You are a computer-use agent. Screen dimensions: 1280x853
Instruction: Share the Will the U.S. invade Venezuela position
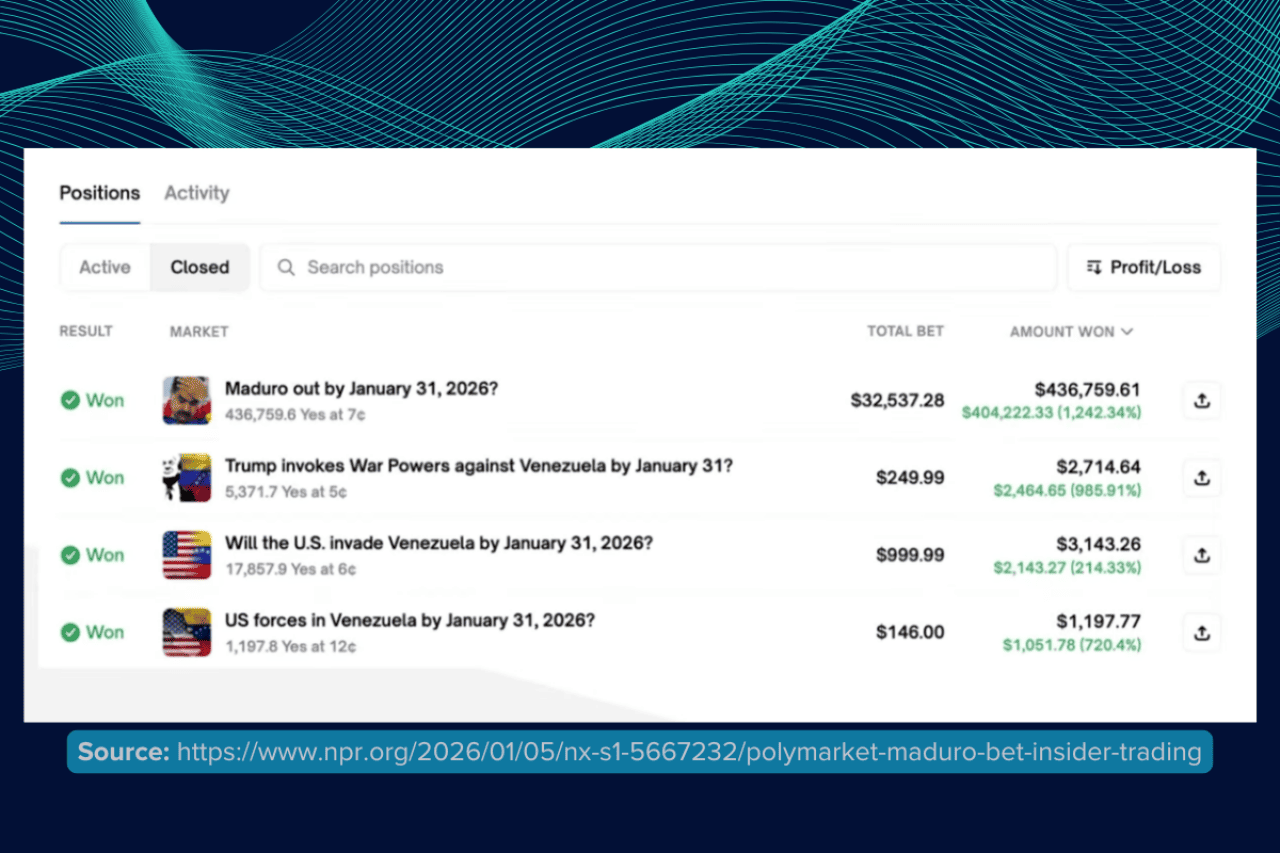point(1201,555)
